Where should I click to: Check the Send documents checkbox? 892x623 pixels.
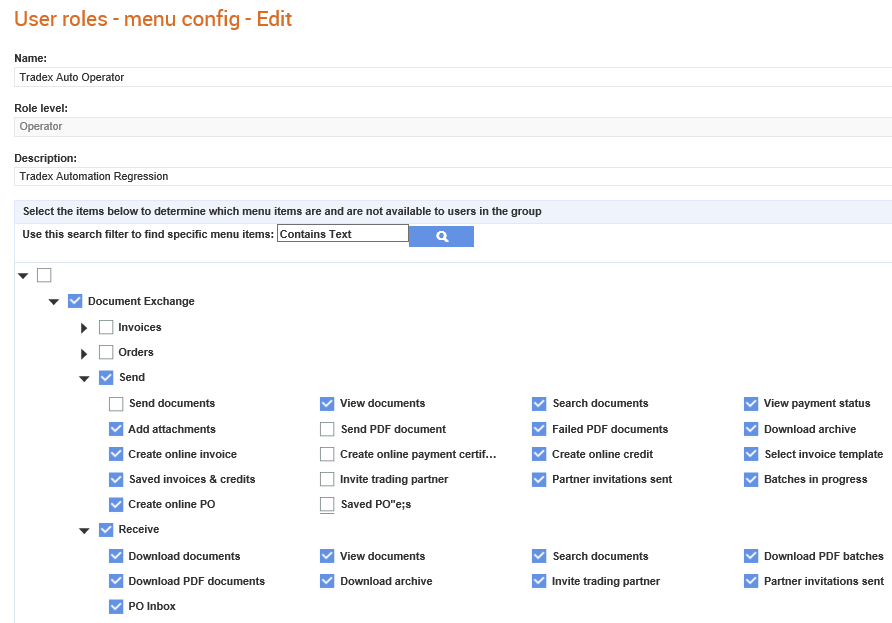(116, 404)
